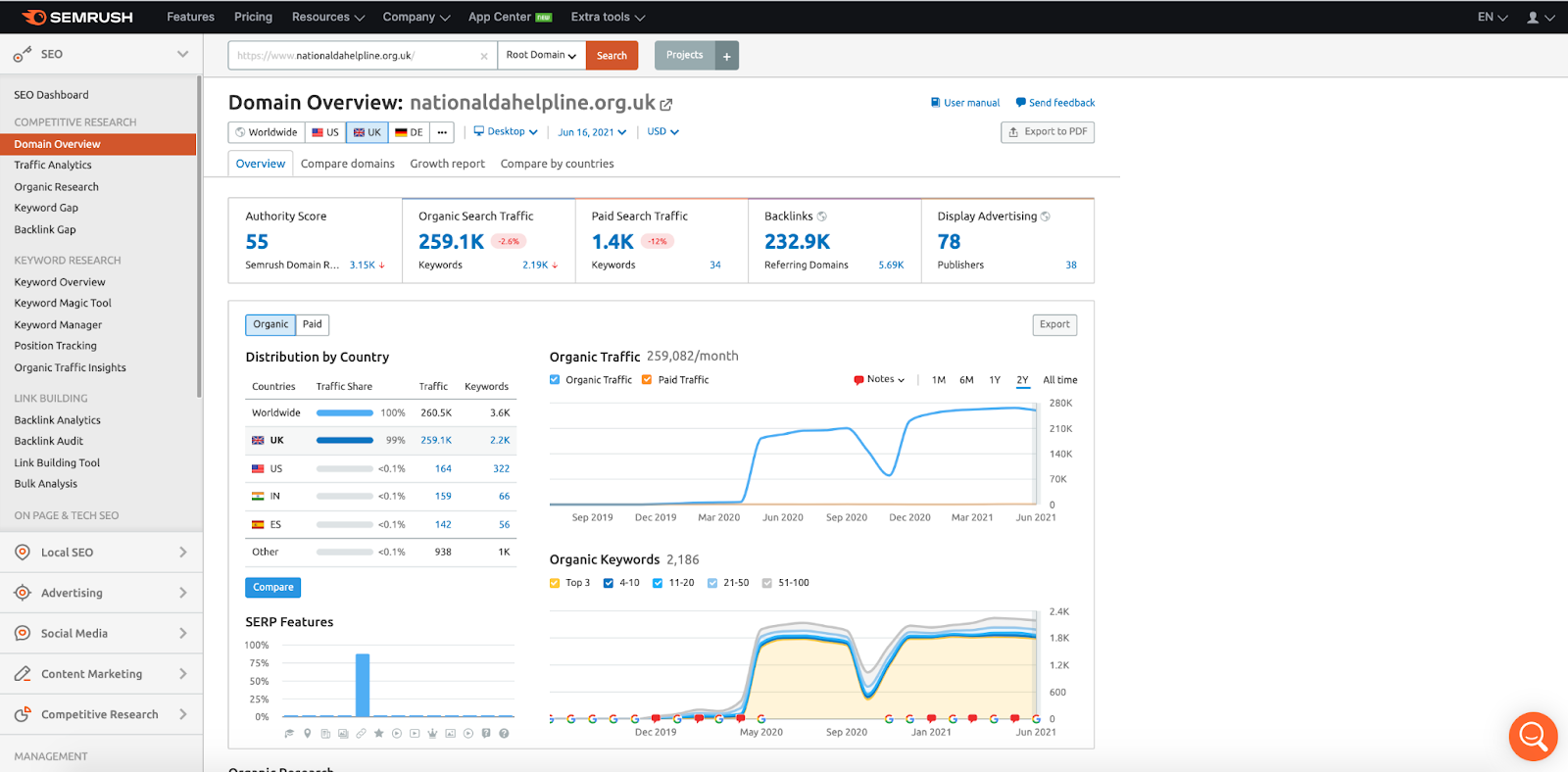Select the 1Y time range
1568x772 pixels.
[x=995, y=380]
